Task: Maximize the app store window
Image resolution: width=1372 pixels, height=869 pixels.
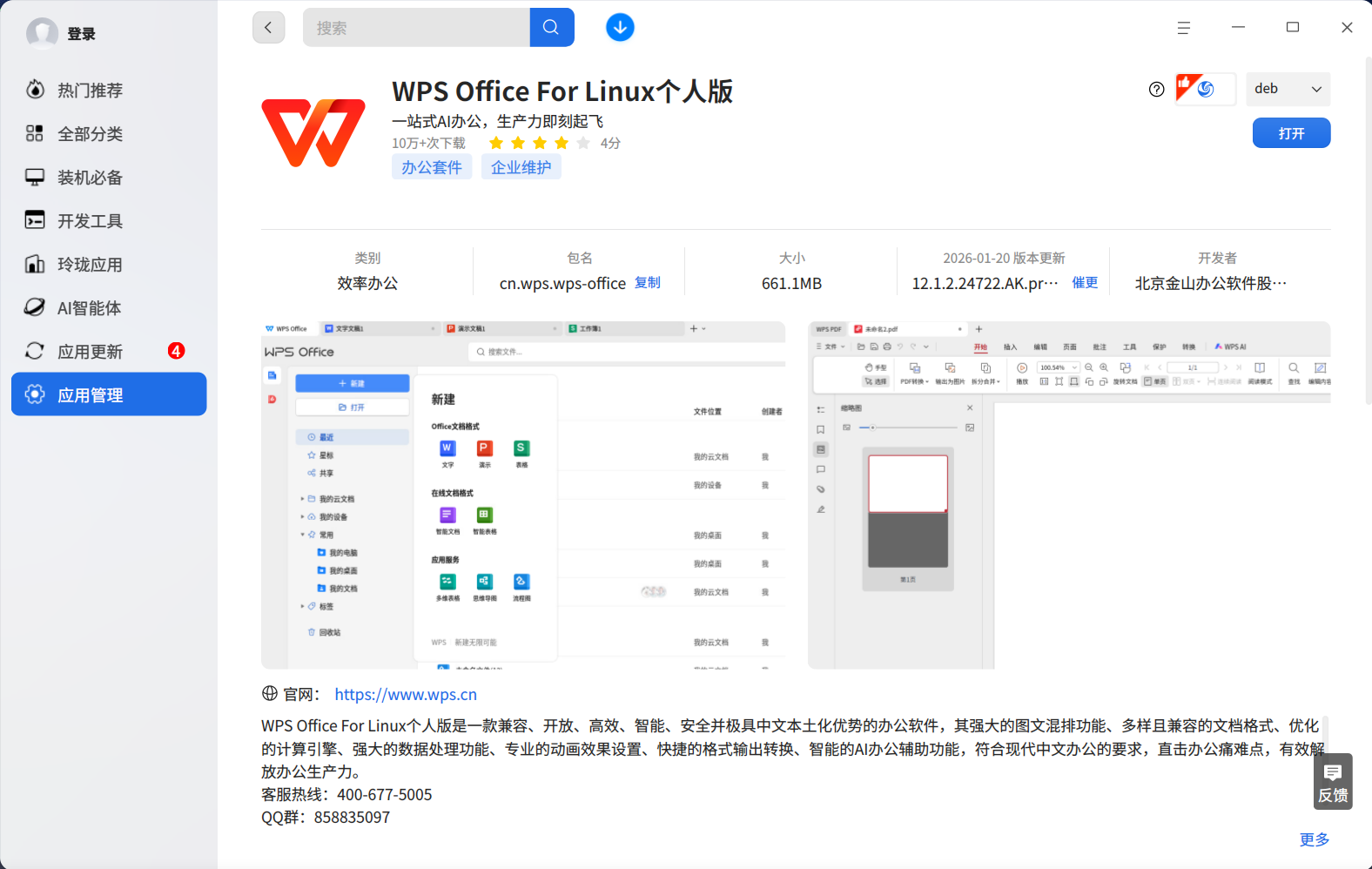Action: [x=1293, y=28]
